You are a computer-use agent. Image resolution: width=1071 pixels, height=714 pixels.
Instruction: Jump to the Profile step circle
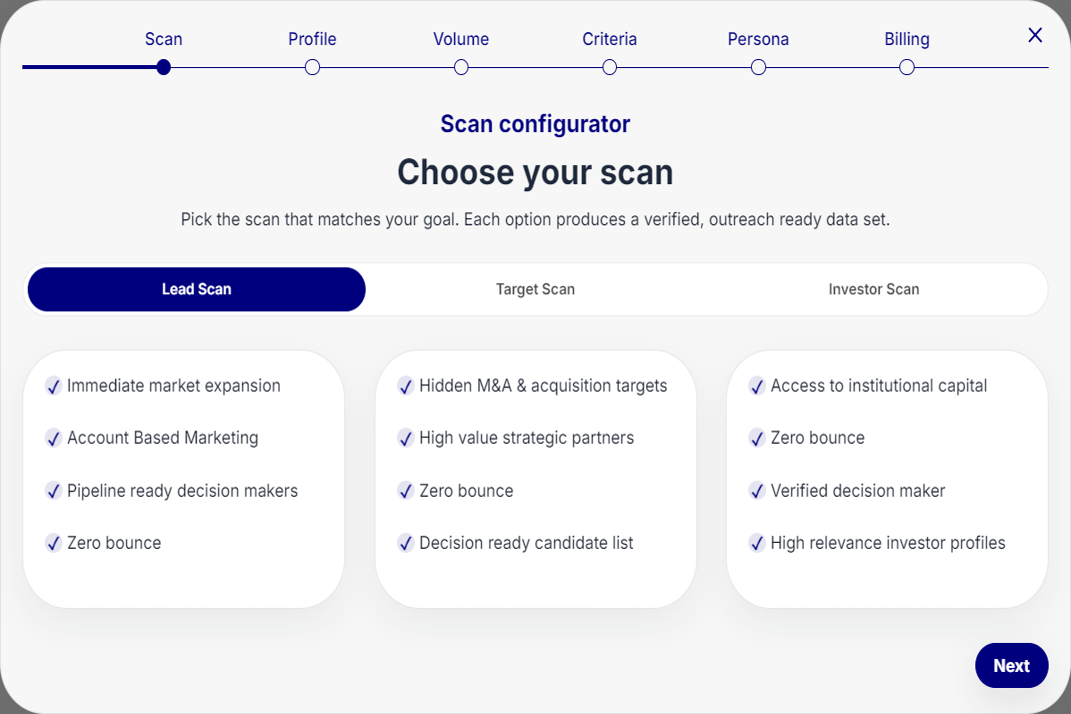(x=312, y=68)
